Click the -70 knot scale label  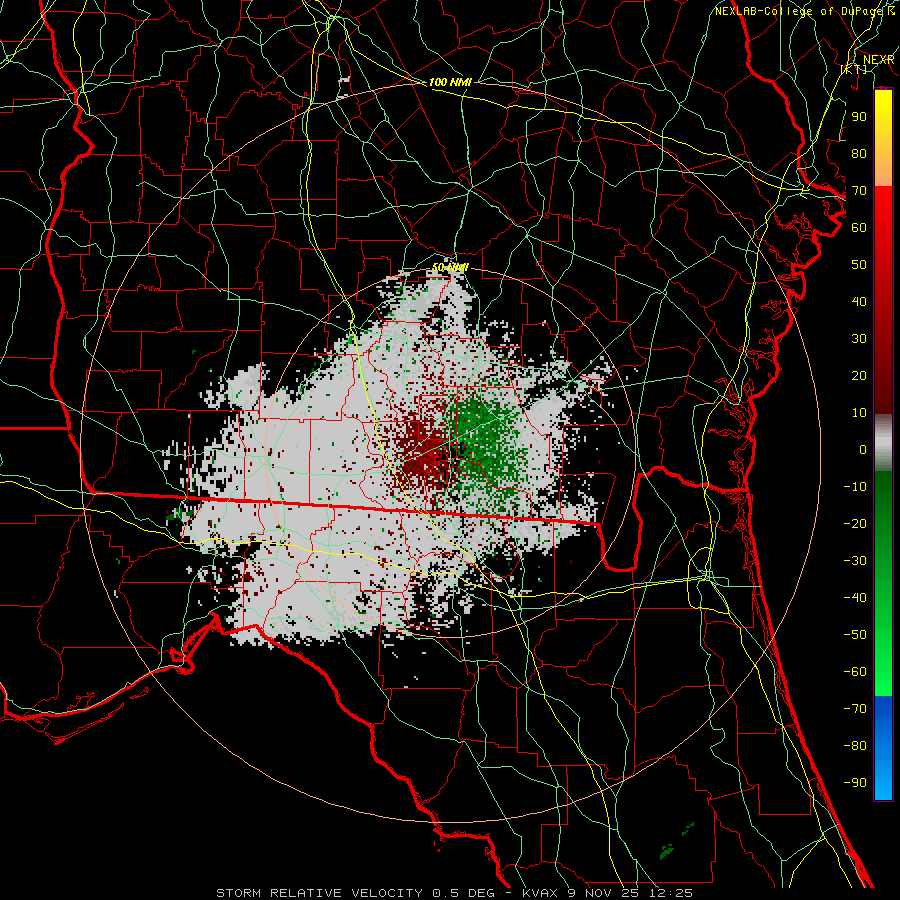tap(855, 708)
